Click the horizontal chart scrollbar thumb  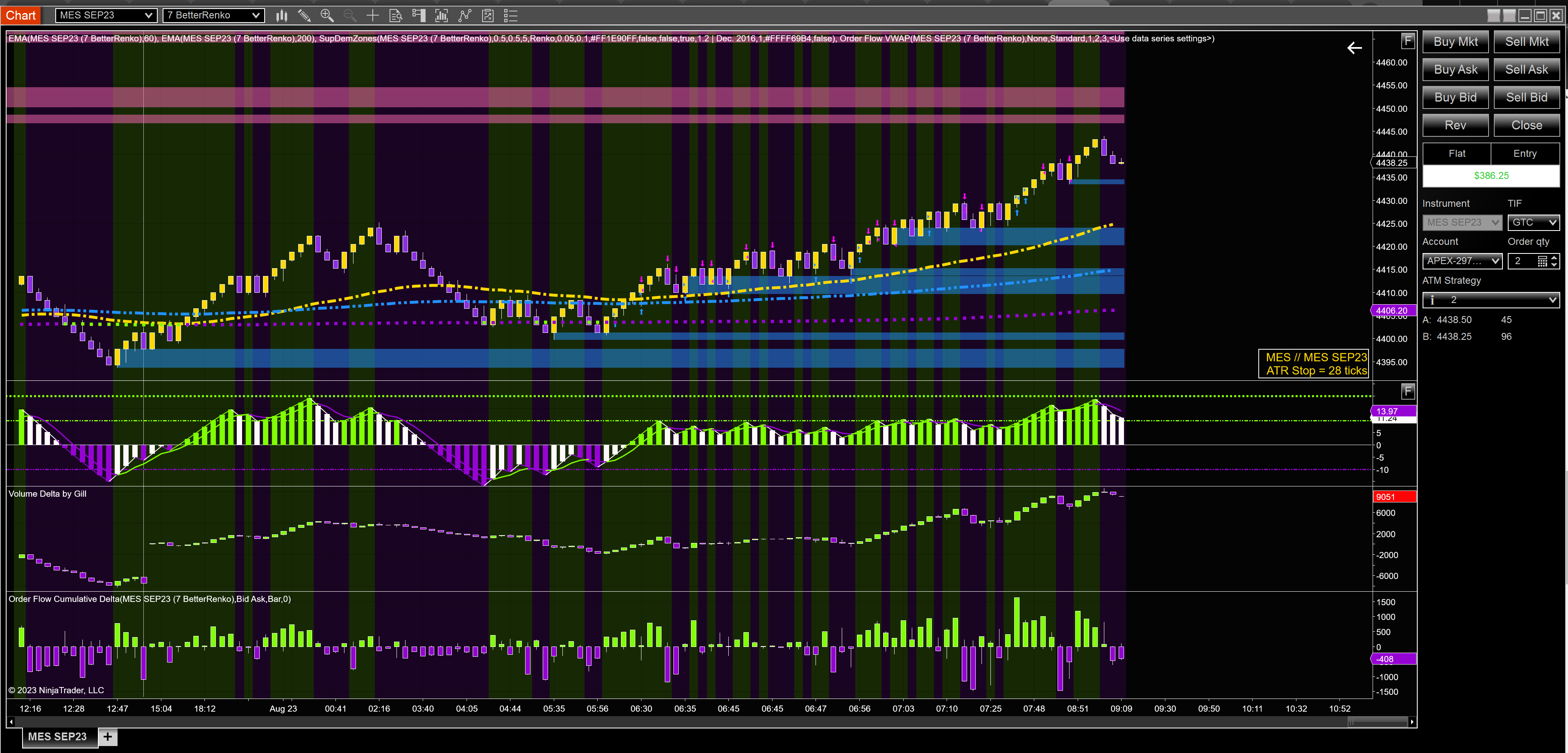click(1378, 722)
